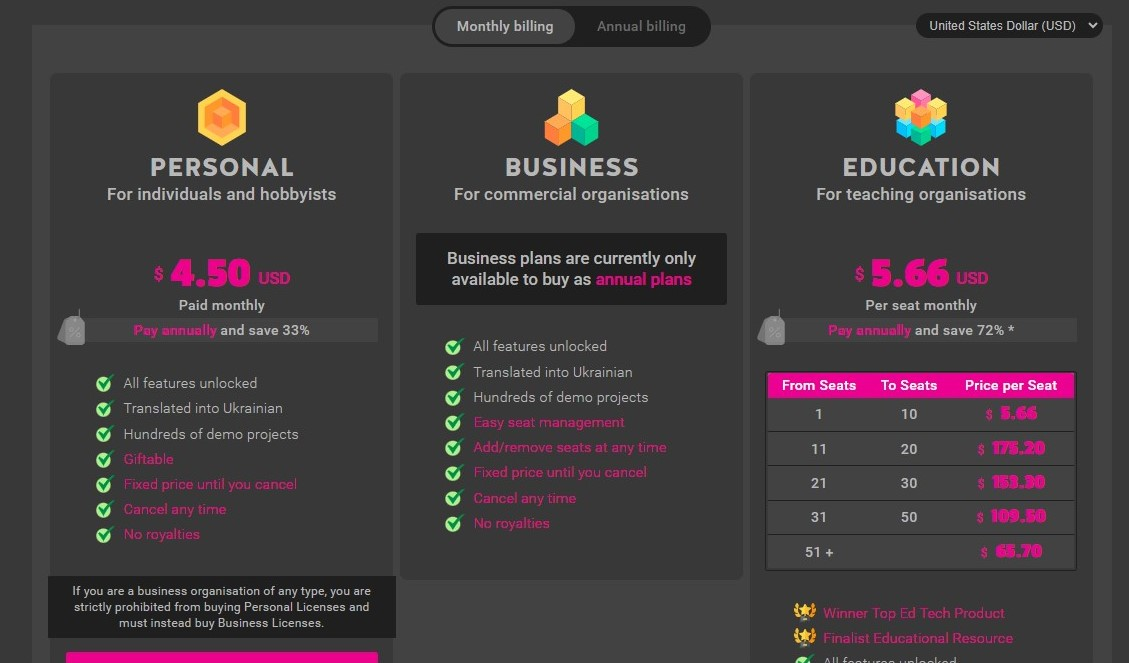This screenshot has height=663, width=1129.
Task: Select the Monthly billing toggle option
Action: coord(505,27)
